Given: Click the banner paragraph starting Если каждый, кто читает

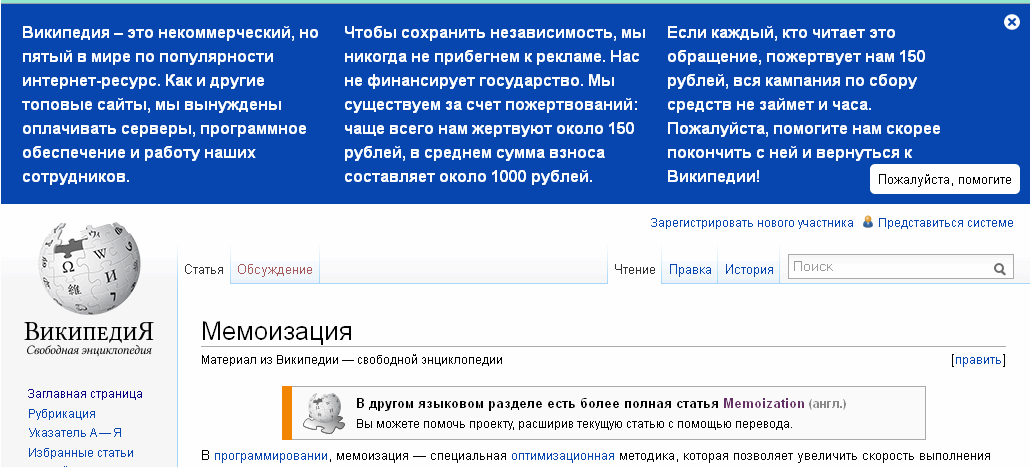Looking at the screenshot, I should 805,104.
